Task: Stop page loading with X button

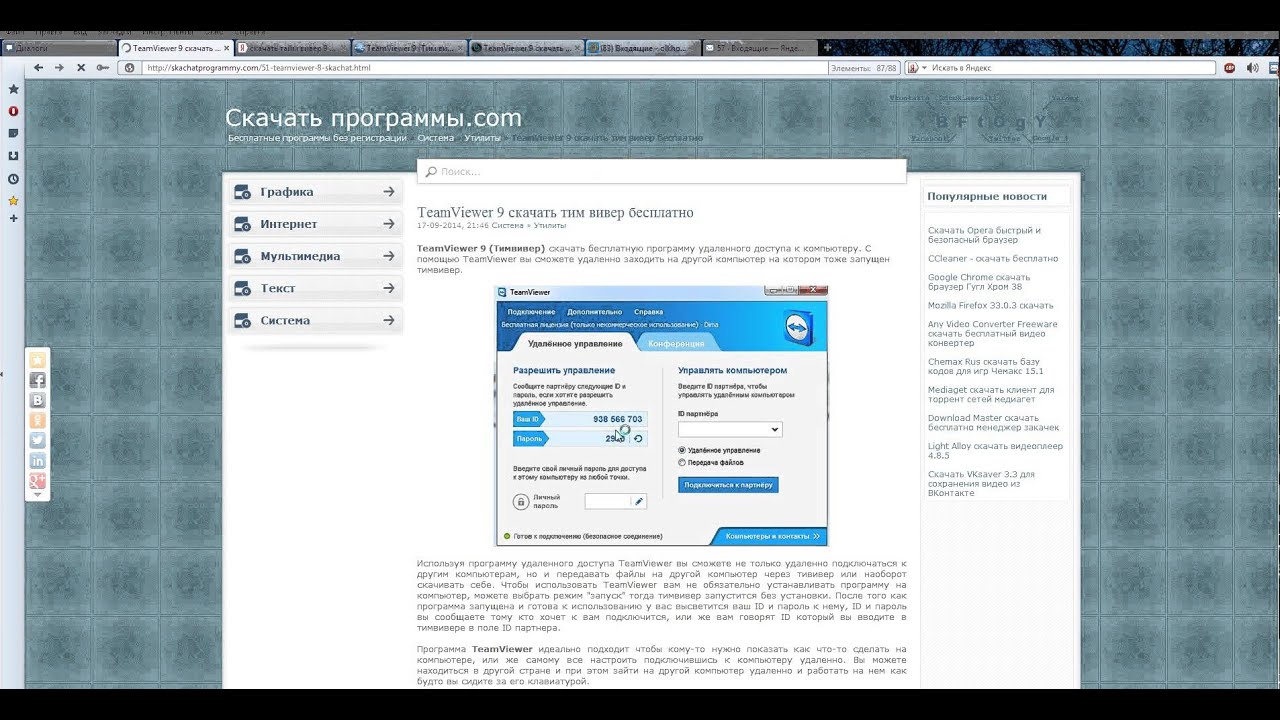Action: tap(80, 68)
